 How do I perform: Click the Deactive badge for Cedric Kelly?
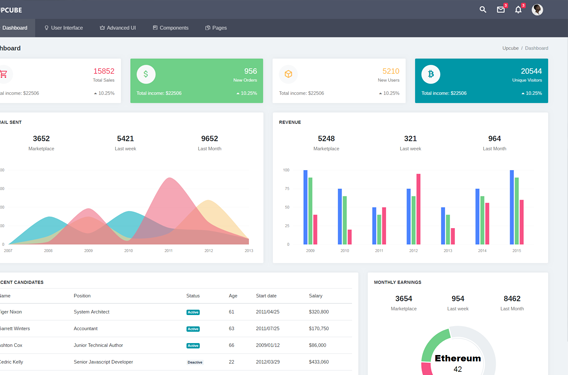coord(195,362)
